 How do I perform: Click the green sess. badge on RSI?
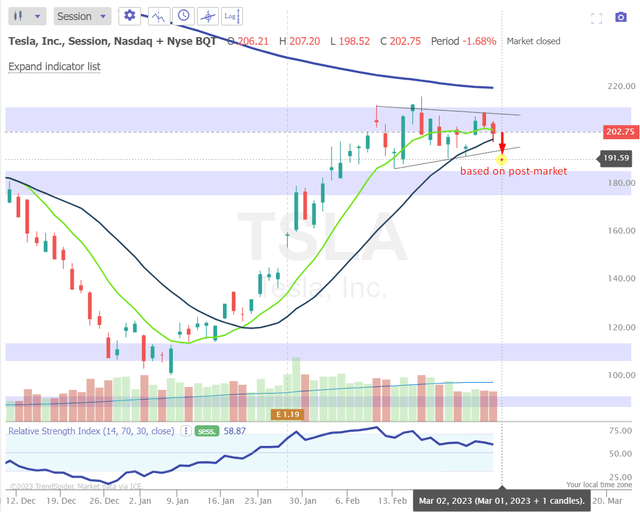pos(207,431)
